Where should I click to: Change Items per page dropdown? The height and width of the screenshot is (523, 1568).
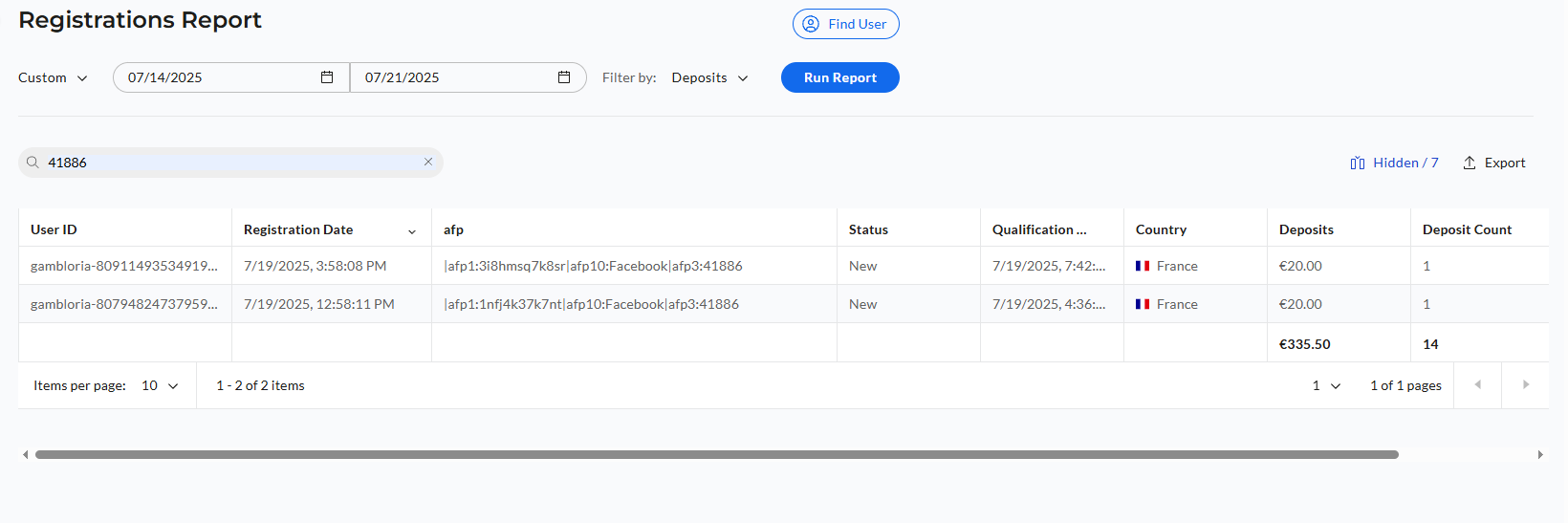(160, 385)
